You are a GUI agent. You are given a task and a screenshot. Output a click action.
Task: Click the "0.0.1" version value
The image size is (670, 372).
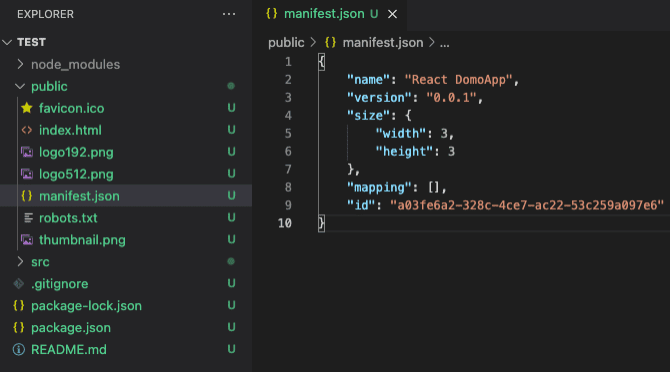tap(451, 98)
